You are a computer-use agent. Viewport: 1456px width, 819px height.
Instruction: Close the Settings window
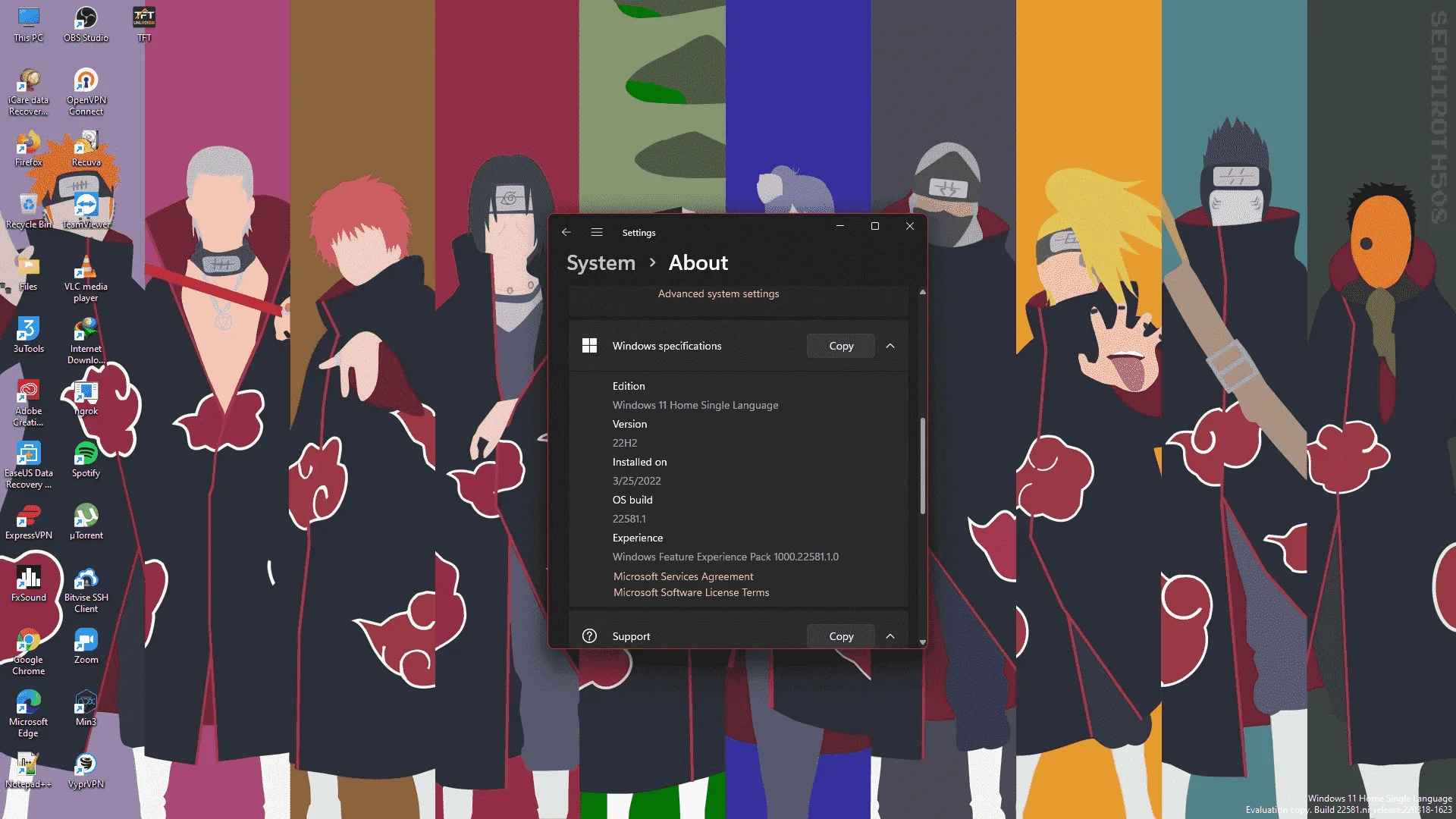pyautogui.click(x=909, y=226)
